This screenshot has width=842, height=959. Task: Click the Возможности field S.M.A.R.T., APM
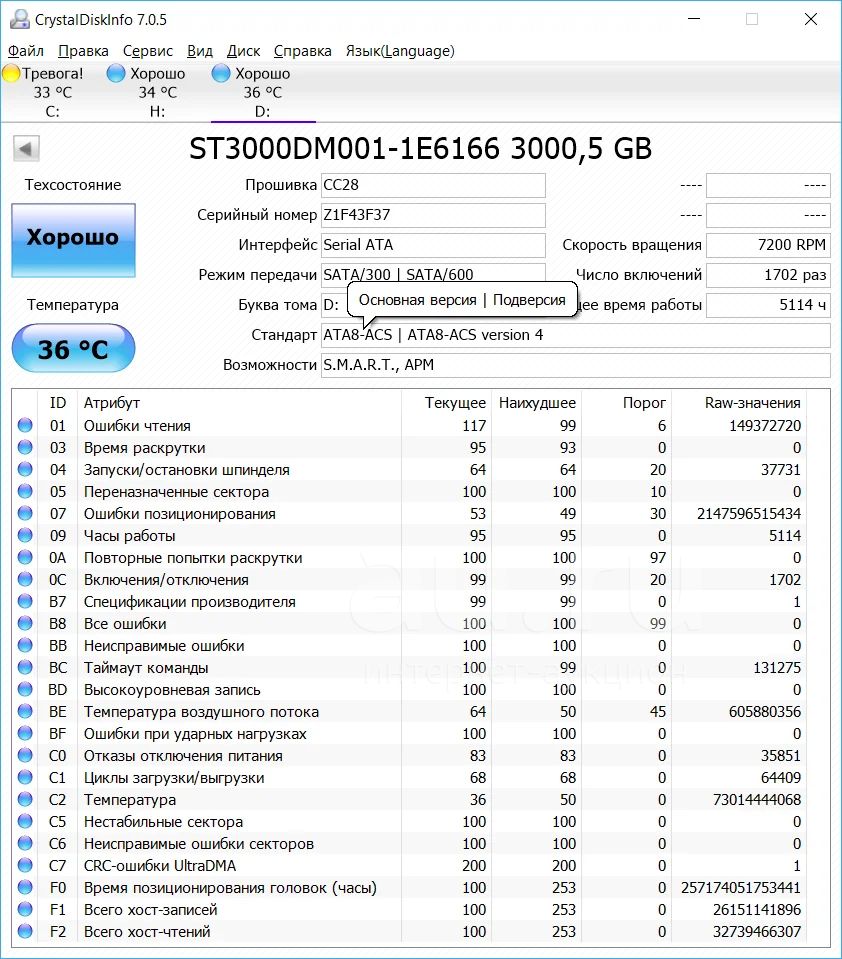point(575,365)
